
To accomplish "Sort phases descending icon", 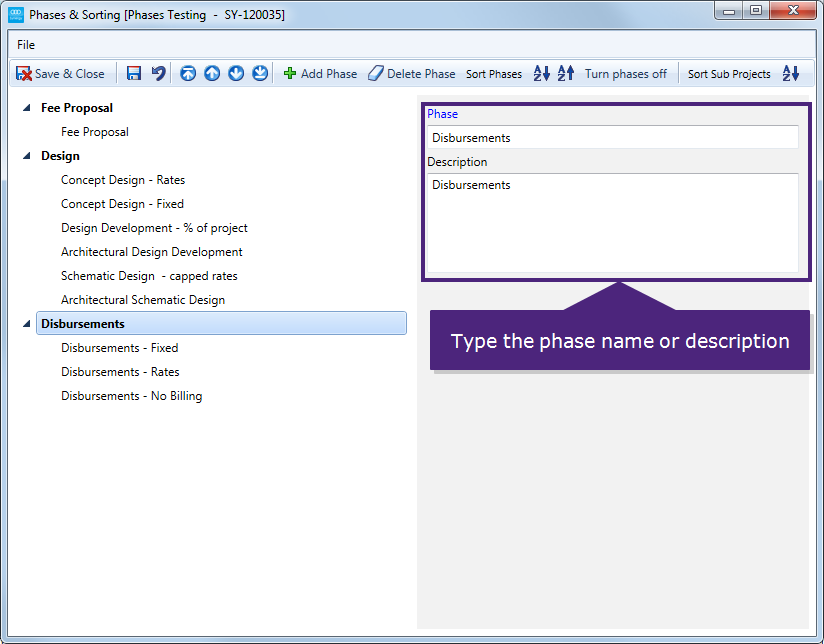I will pyautogui.click(x=566, y=74).
